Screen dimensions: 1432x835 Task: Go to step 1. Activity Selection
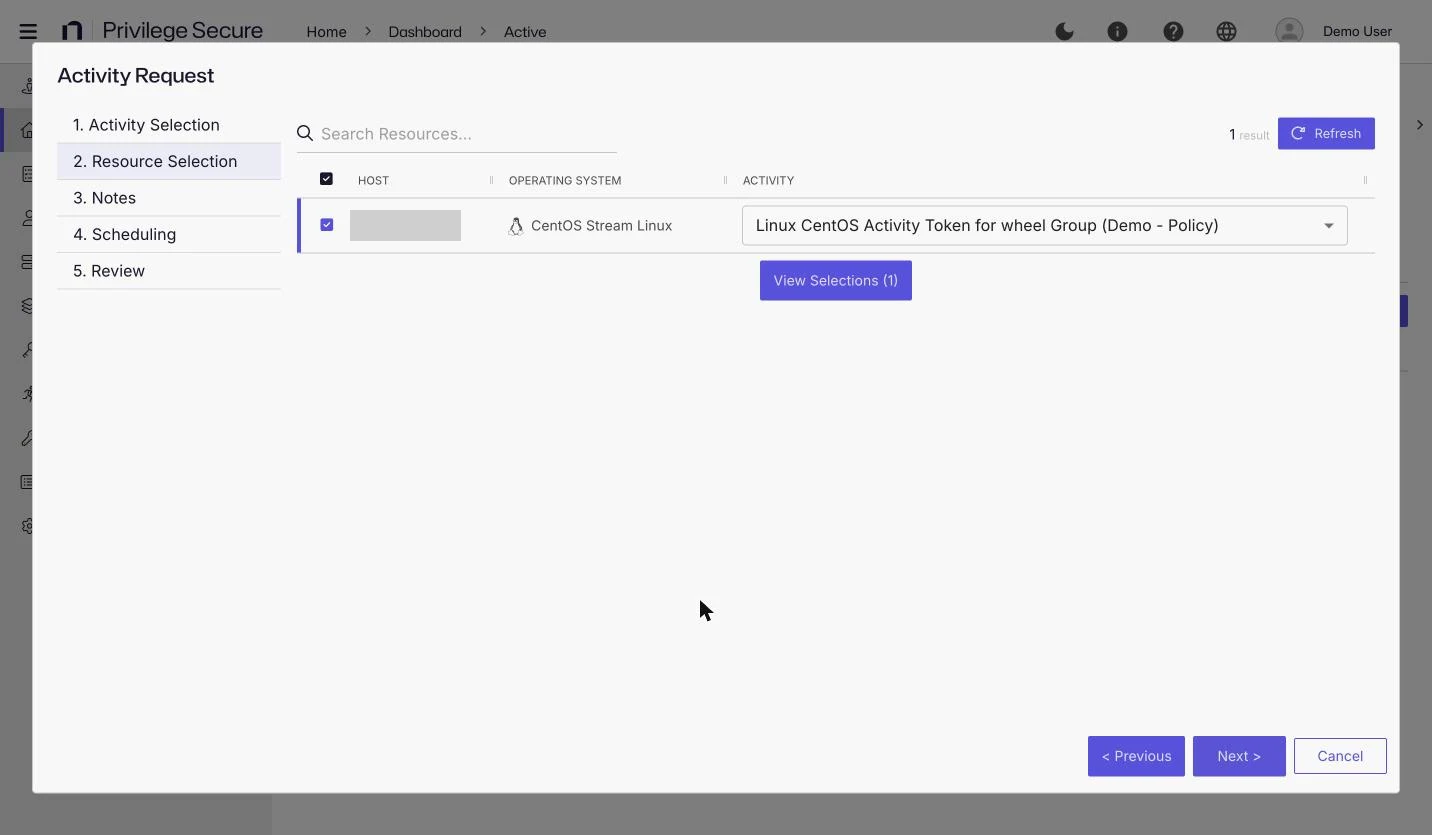pyautogui.click(x=169, y=125)
